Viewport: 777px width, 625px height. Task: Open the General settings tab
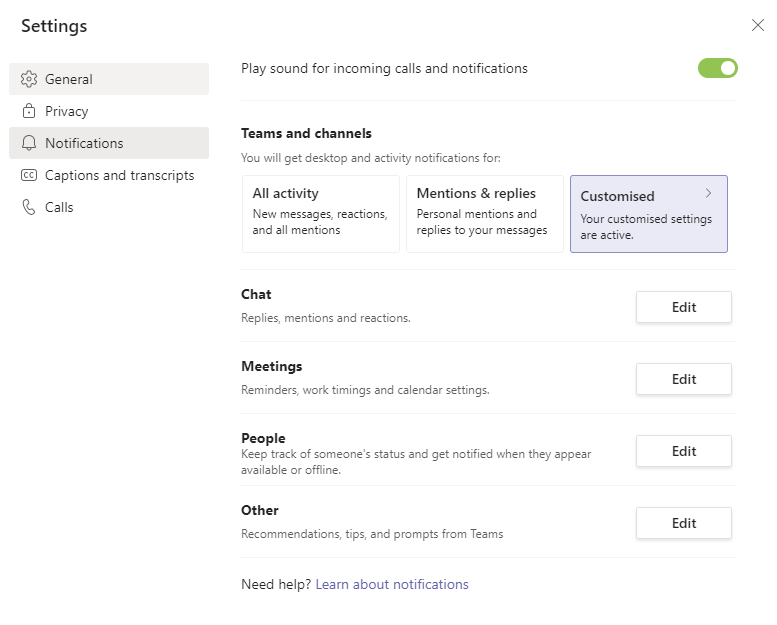(x=69, y=79)
